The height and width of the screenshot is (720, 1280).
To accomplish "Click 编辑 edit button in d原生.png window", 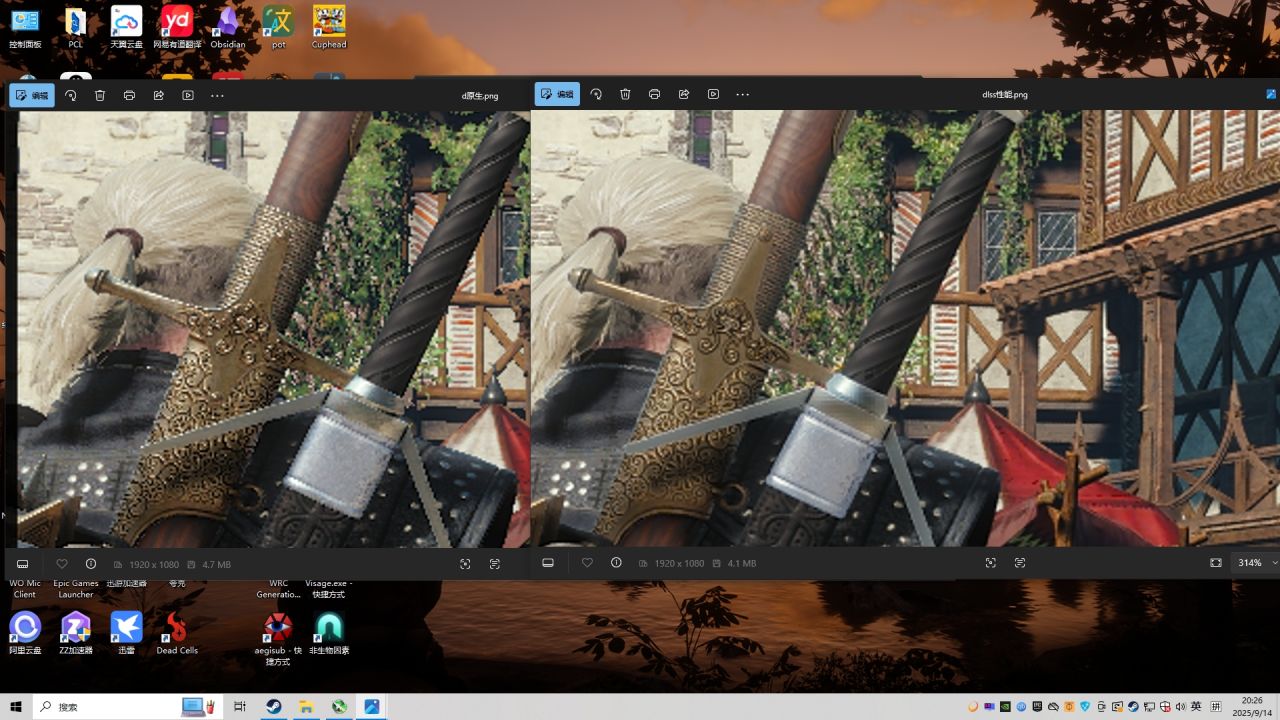I will 32,95.
